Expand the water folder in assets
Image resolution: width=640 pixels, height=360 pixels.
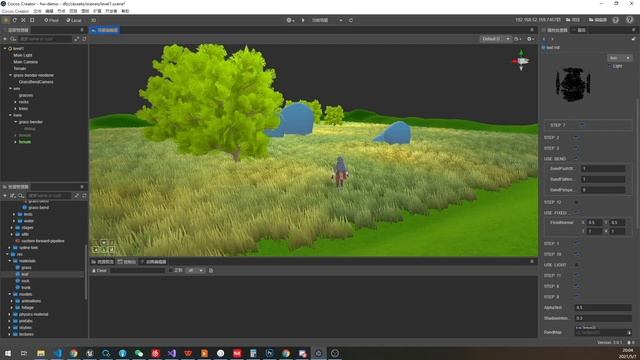point(14,221)
